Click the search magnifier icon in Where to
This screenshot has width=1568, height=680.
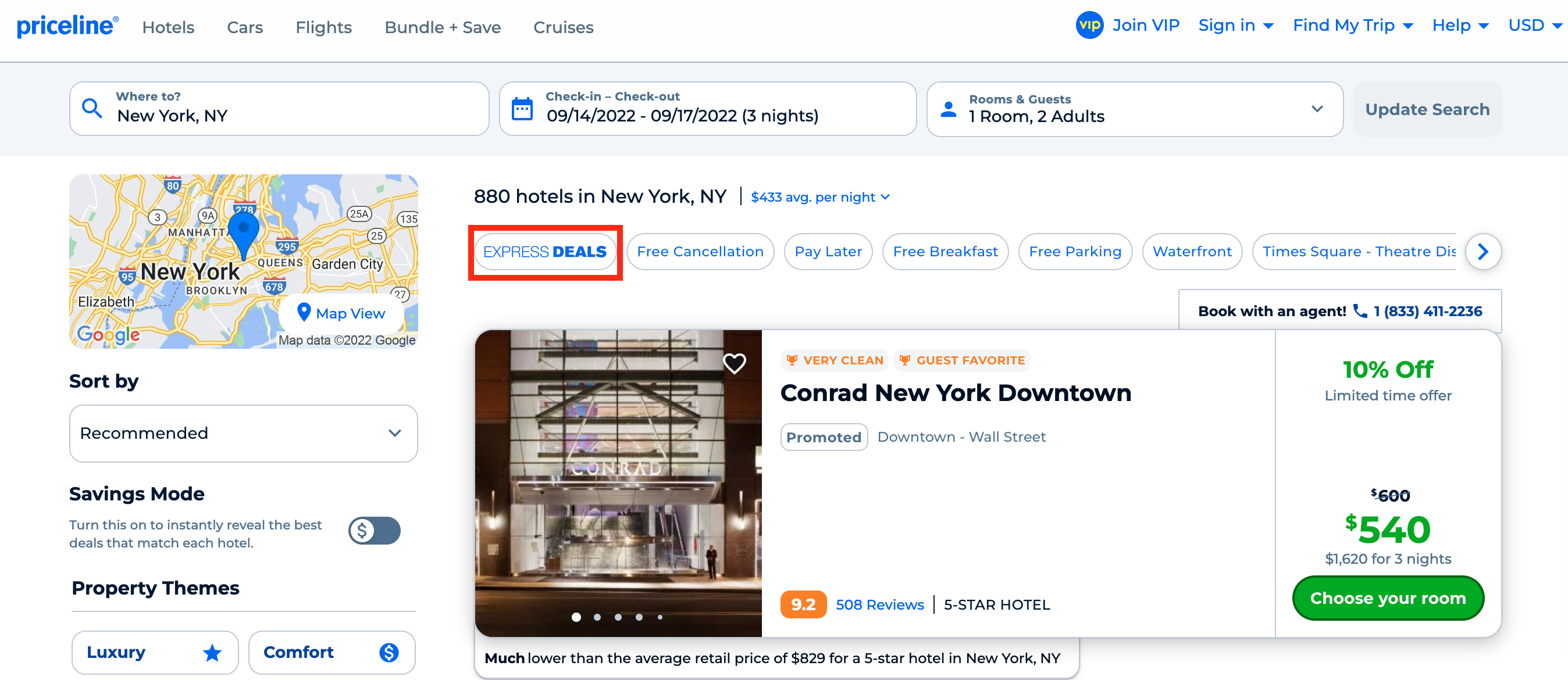click(92, 108)
